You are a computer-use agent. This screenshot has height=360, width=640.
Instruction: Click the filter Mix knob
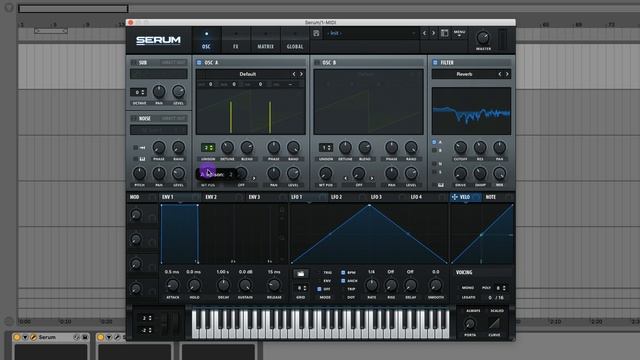tap(500, 173)
